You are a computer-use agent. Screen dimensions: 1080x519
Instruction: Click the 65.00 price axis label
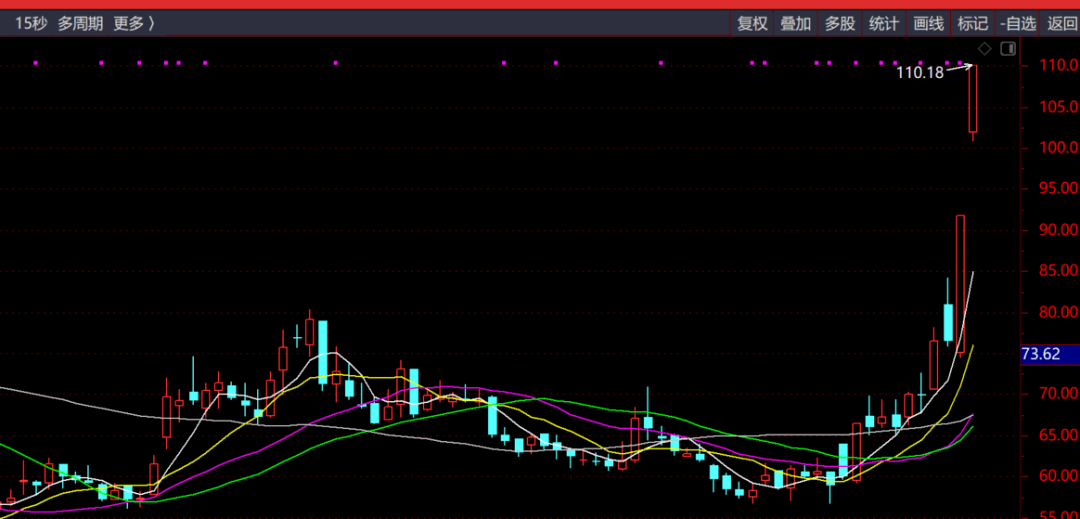point(1059,435)
